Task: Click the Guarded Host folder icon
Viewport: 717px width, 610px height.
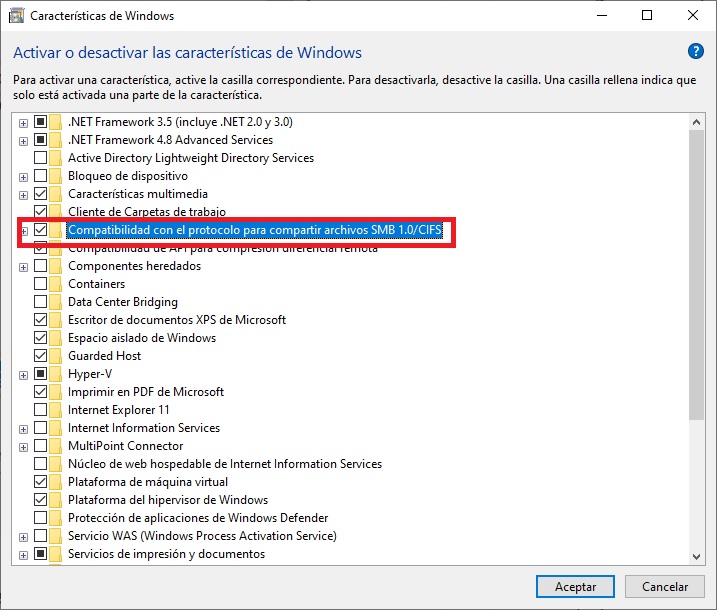Action: [x=56, y=356]
